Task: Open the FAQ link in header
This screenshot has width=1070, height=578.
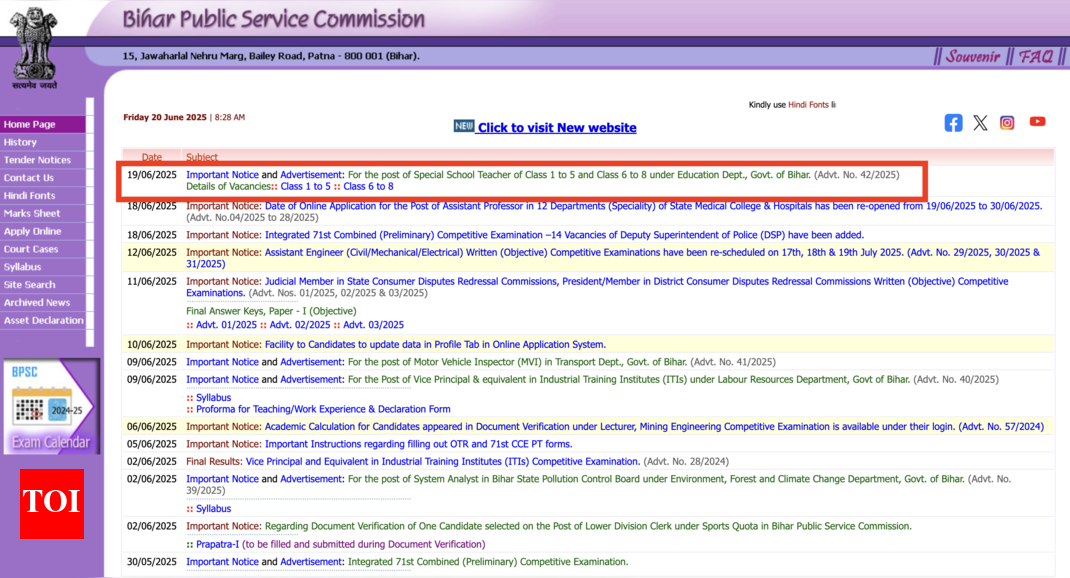Action: pos(1036,56)
